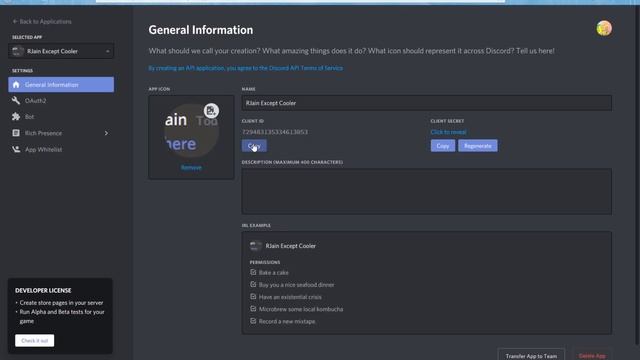Click the General Information page heading
The width and height of the screenshot is (640, 360).
[x=201, y=30]
